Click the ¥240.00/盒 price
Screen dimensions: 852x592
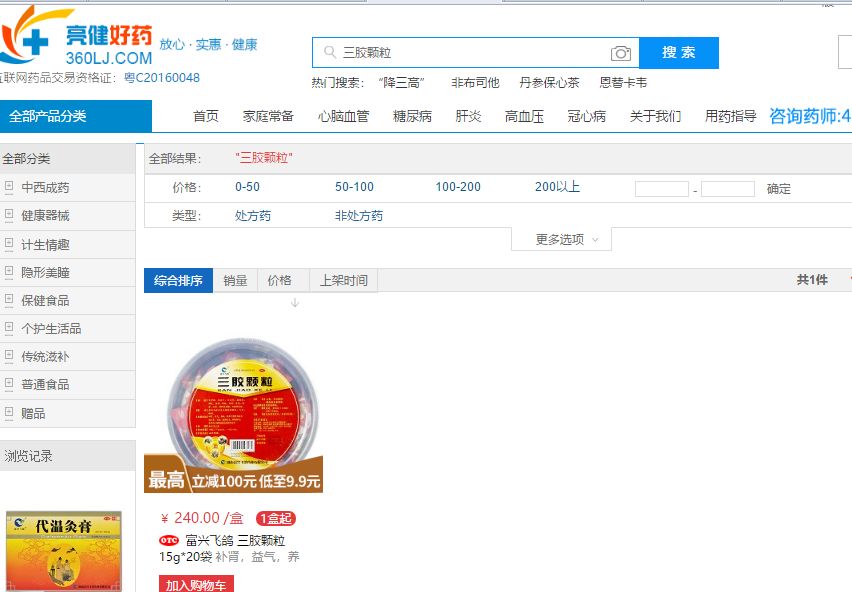click(x=202, y=518)
